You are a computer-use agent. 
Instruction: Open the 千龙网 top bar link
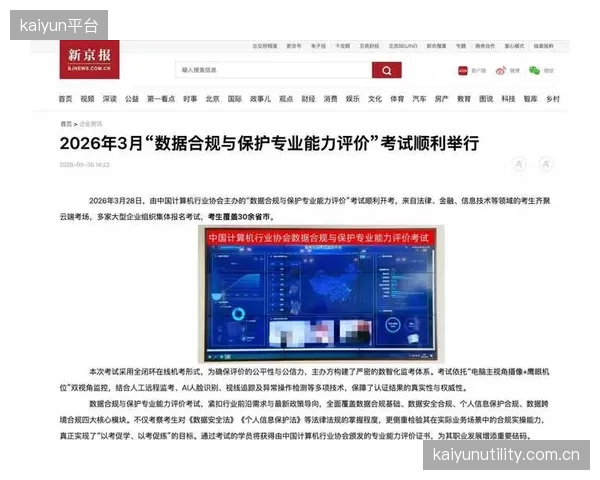click(343, 46)
